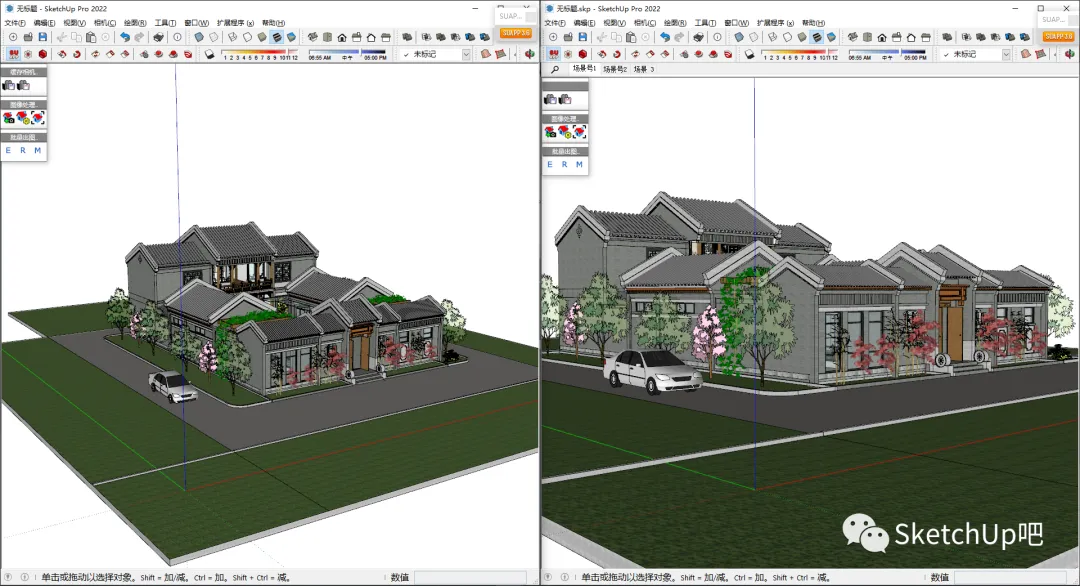Switch to Iso view in left window
Viewport: 1080px width, 586px height.
tap(313, 37)
